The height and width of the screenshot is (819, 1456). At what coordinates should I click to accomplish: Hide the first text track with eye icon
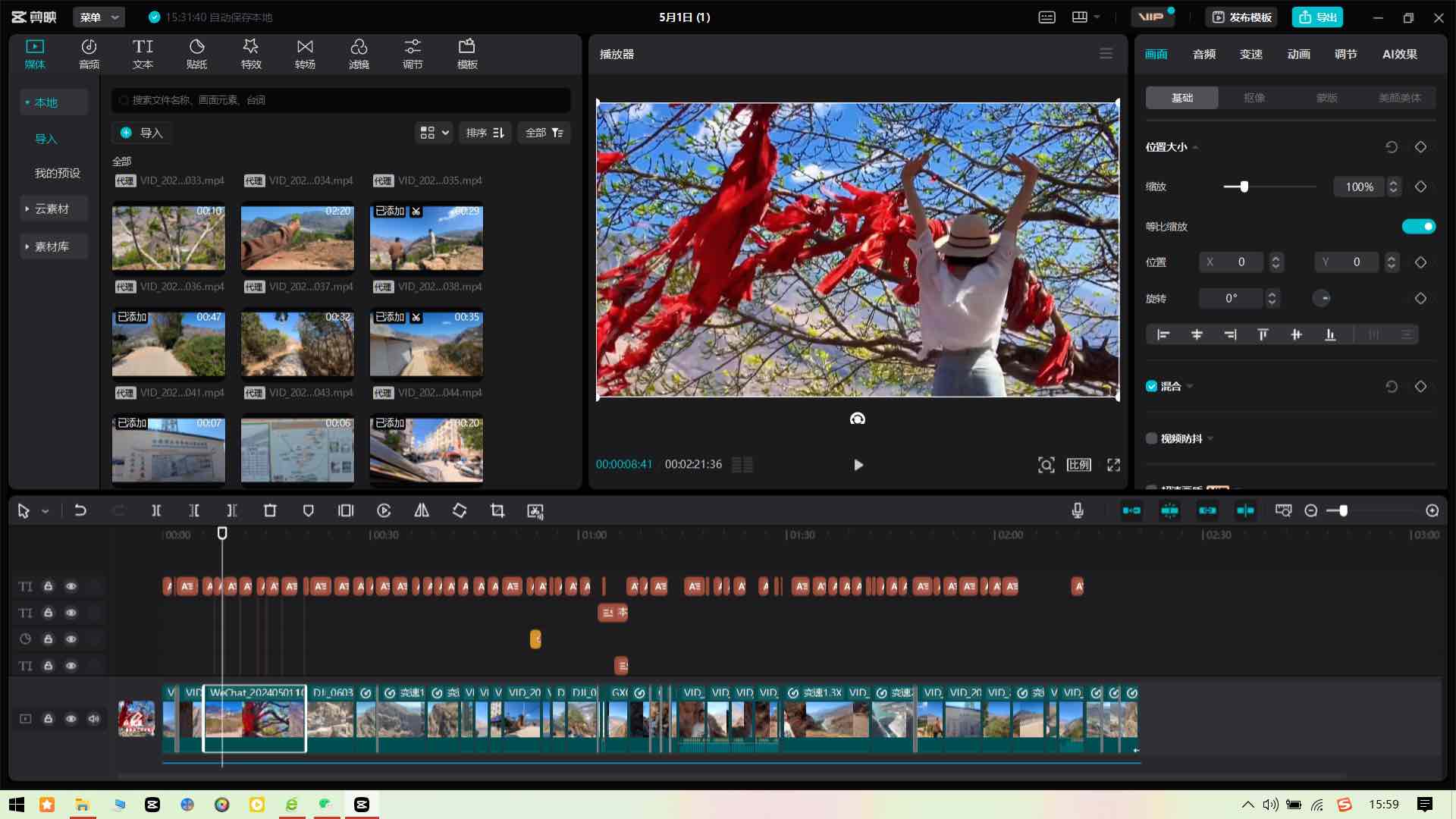[x=71, y=586]
